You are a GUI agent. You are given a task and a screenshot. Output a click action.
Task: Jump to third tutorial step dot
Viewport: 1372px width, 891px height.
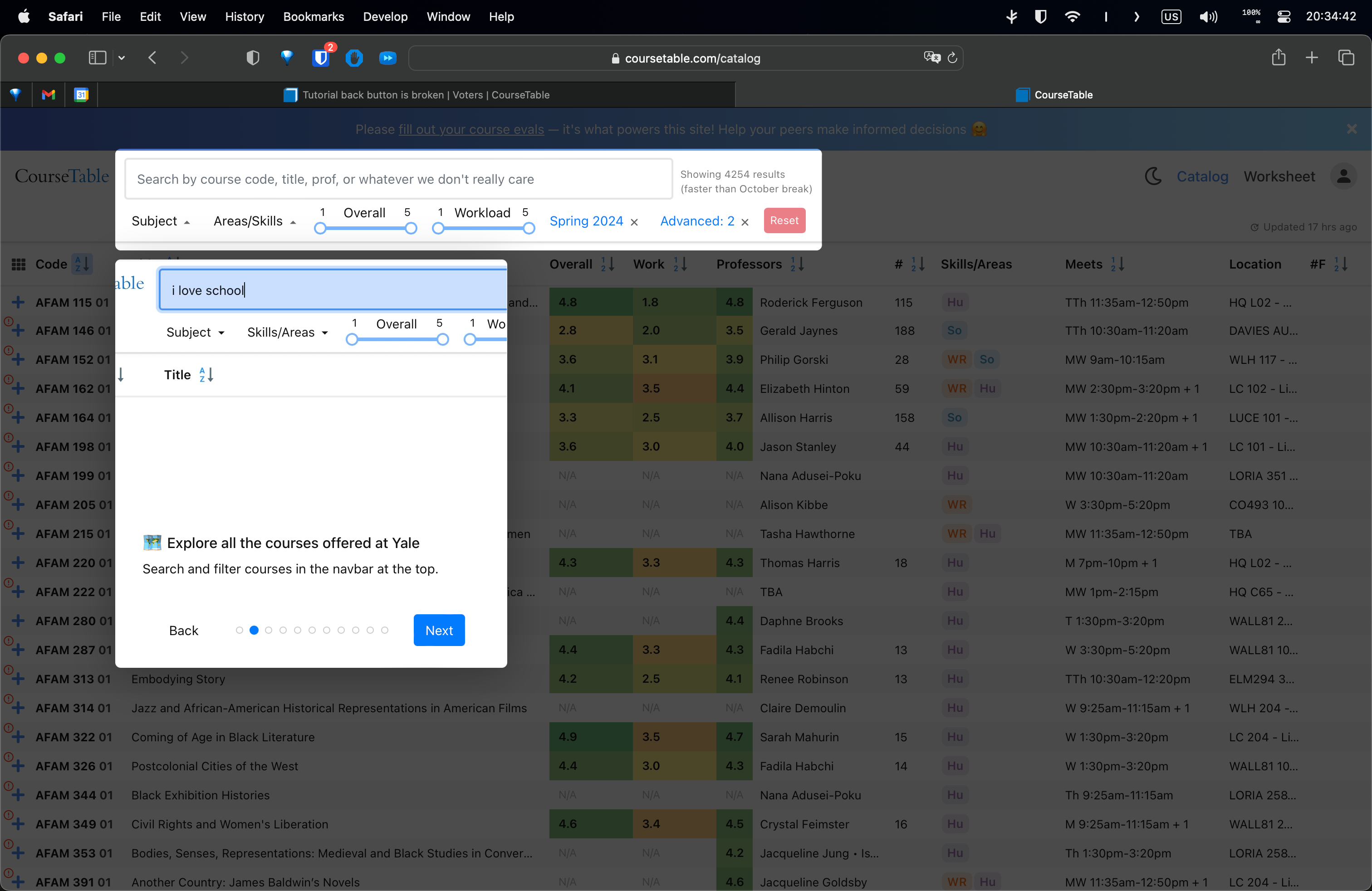[268, 631]
